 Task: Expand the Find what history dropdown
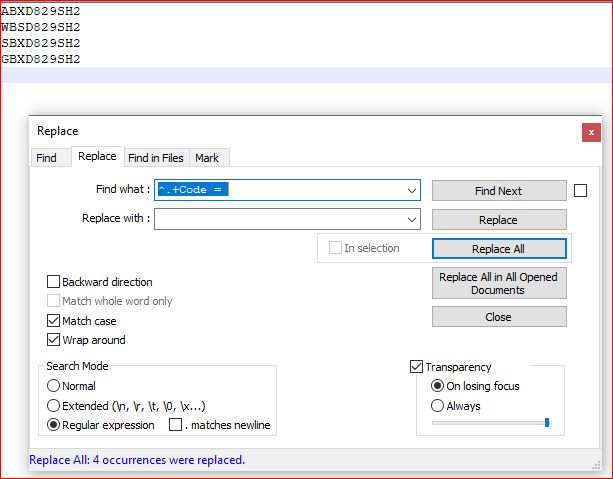click(x=412, y=190)
